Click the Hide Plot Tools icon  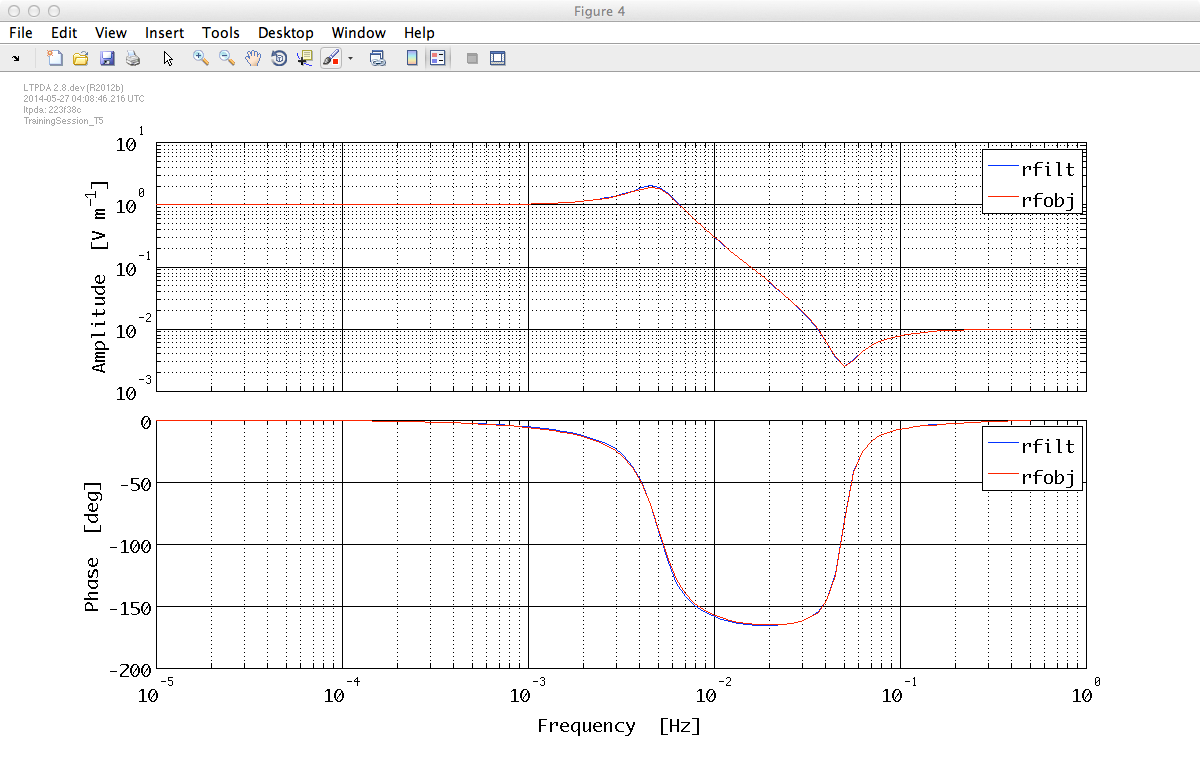(x=472, y=58)
